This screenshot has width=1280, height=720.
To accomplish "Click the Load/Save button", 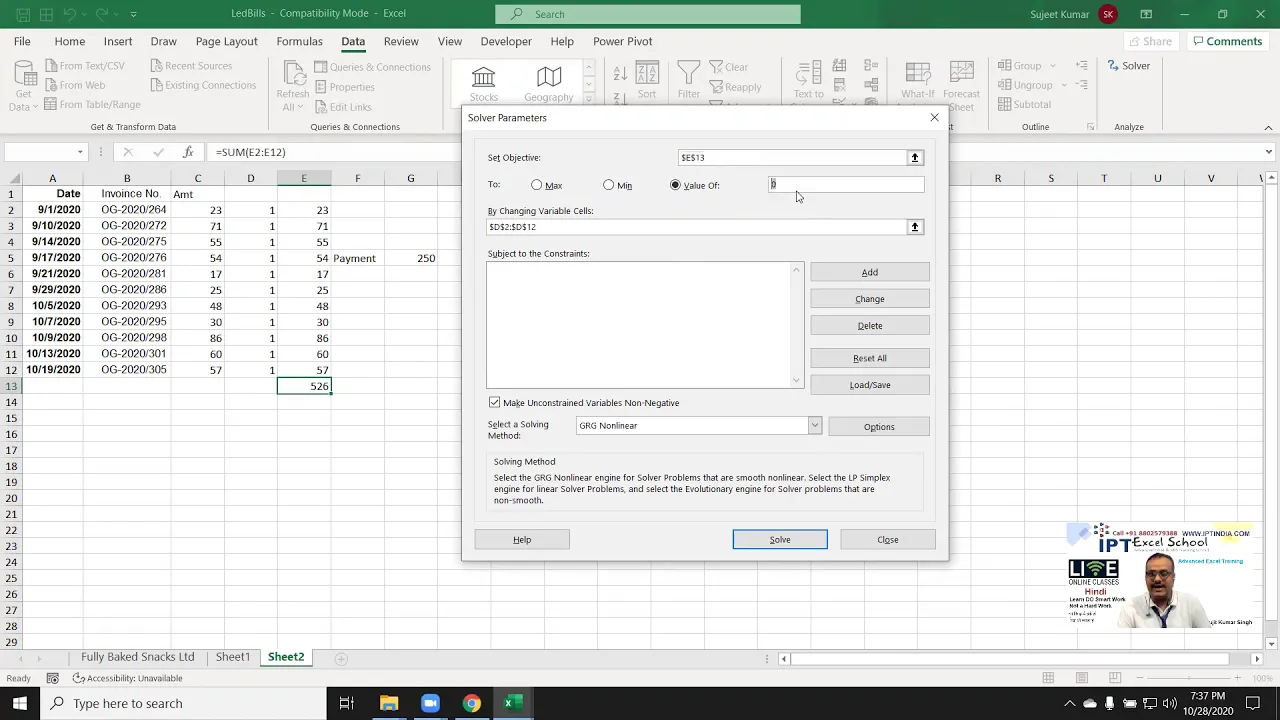I will [x=870, y=385].
